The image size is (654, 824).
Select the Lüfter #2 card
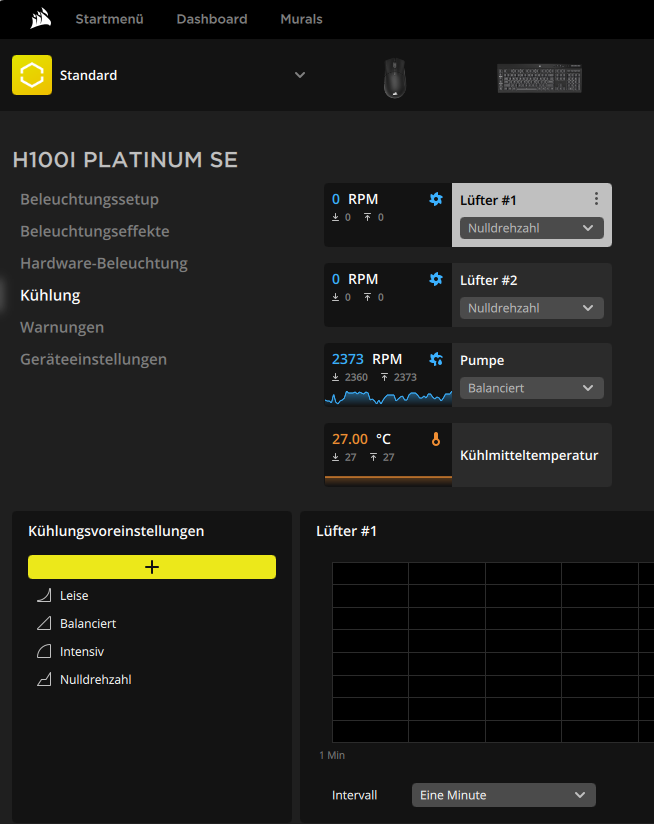click(468, 295)
